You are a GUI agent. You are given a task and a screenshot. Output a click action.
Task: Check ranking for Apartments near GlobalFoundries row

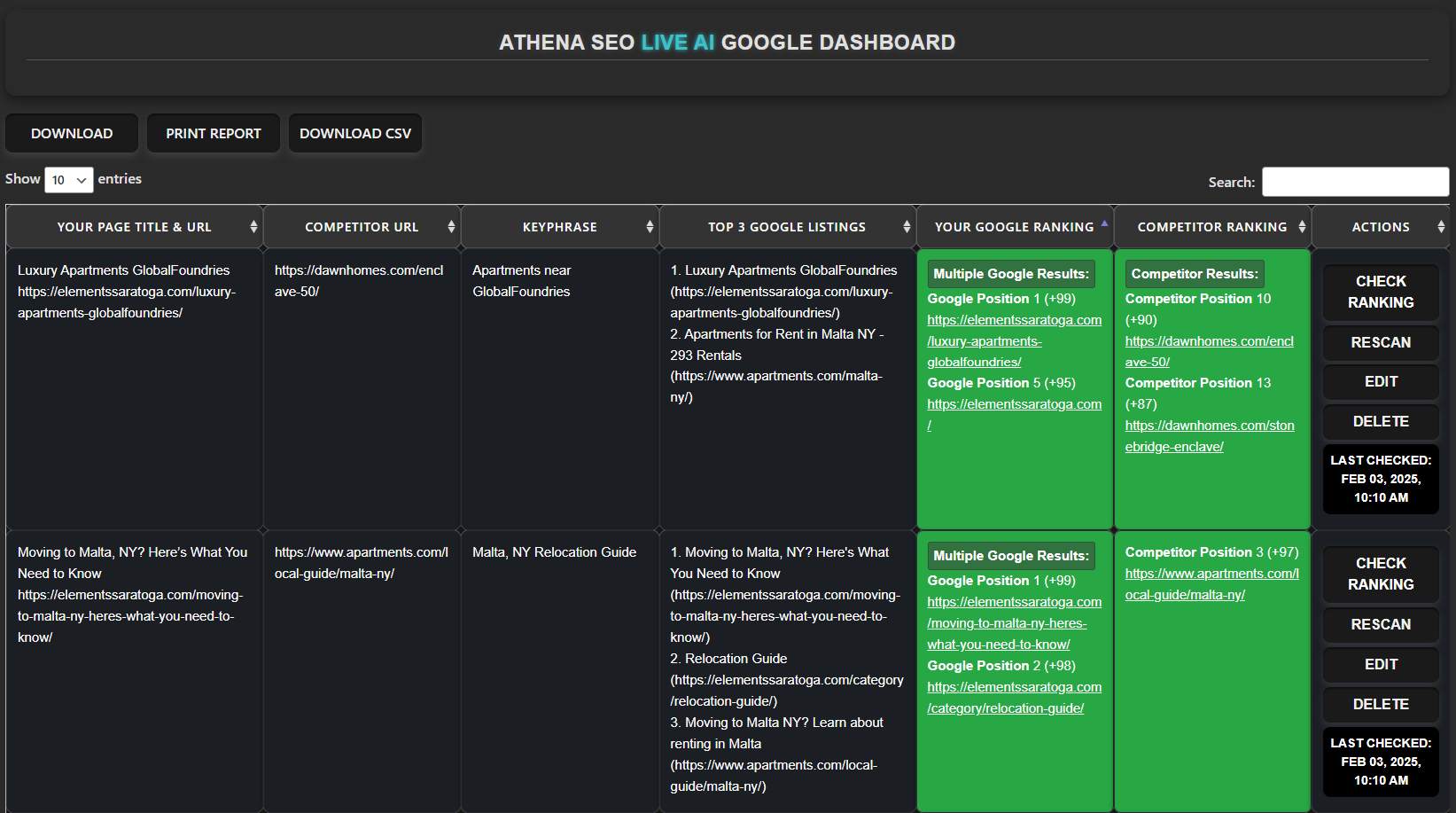(x=1381, y=292)
